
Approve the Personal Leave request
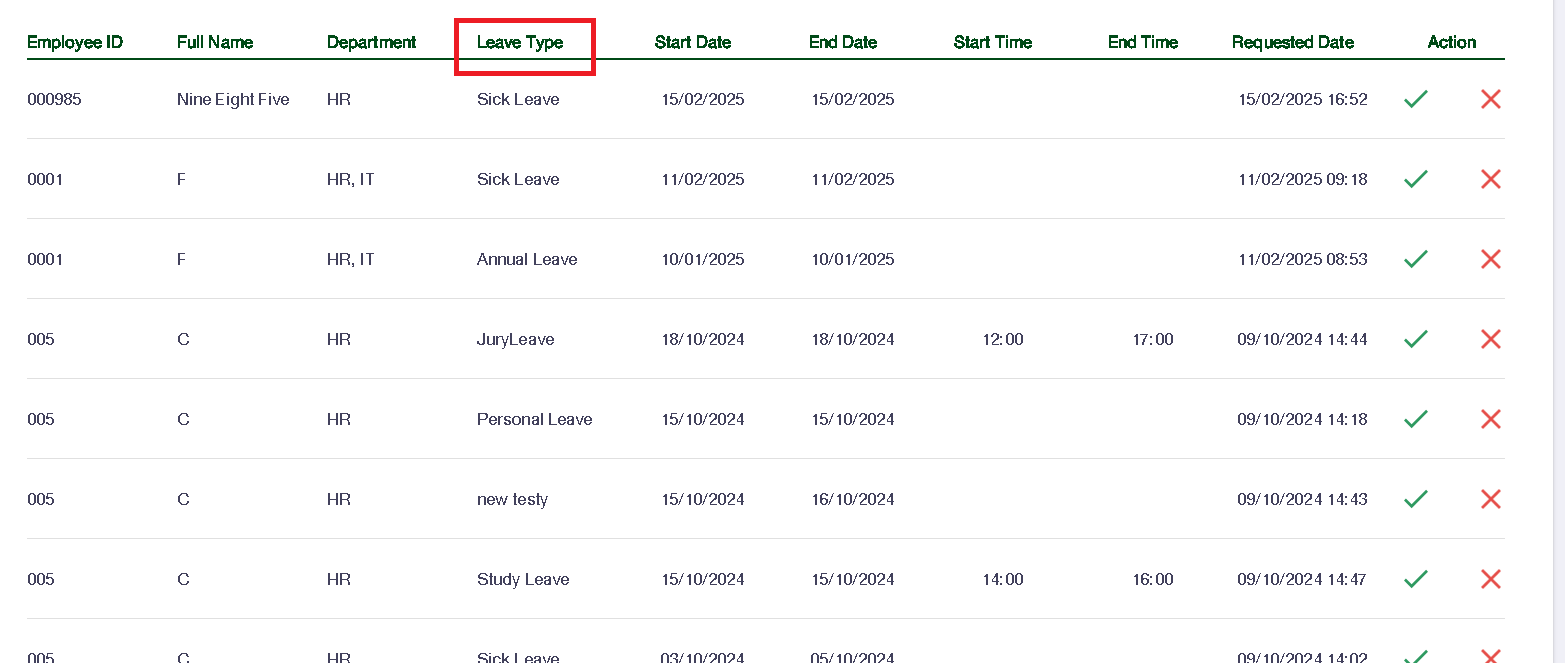coord(1415,419)
